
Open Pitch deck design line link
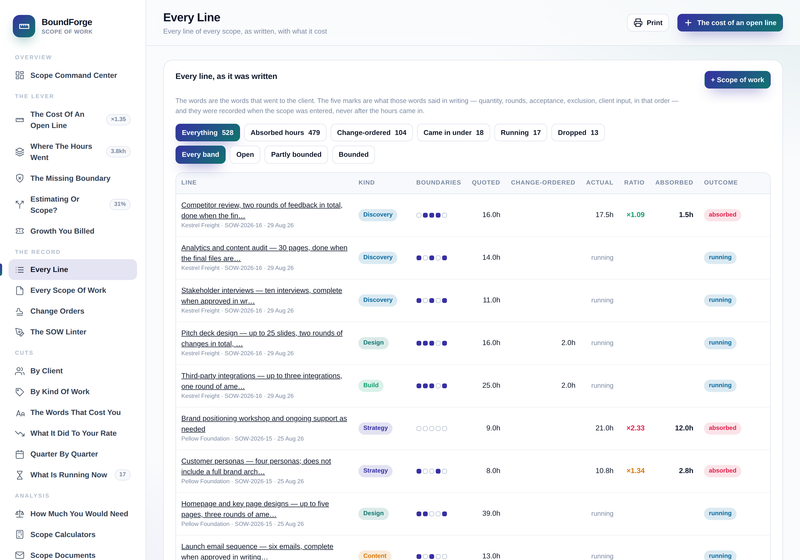[262, 339]
